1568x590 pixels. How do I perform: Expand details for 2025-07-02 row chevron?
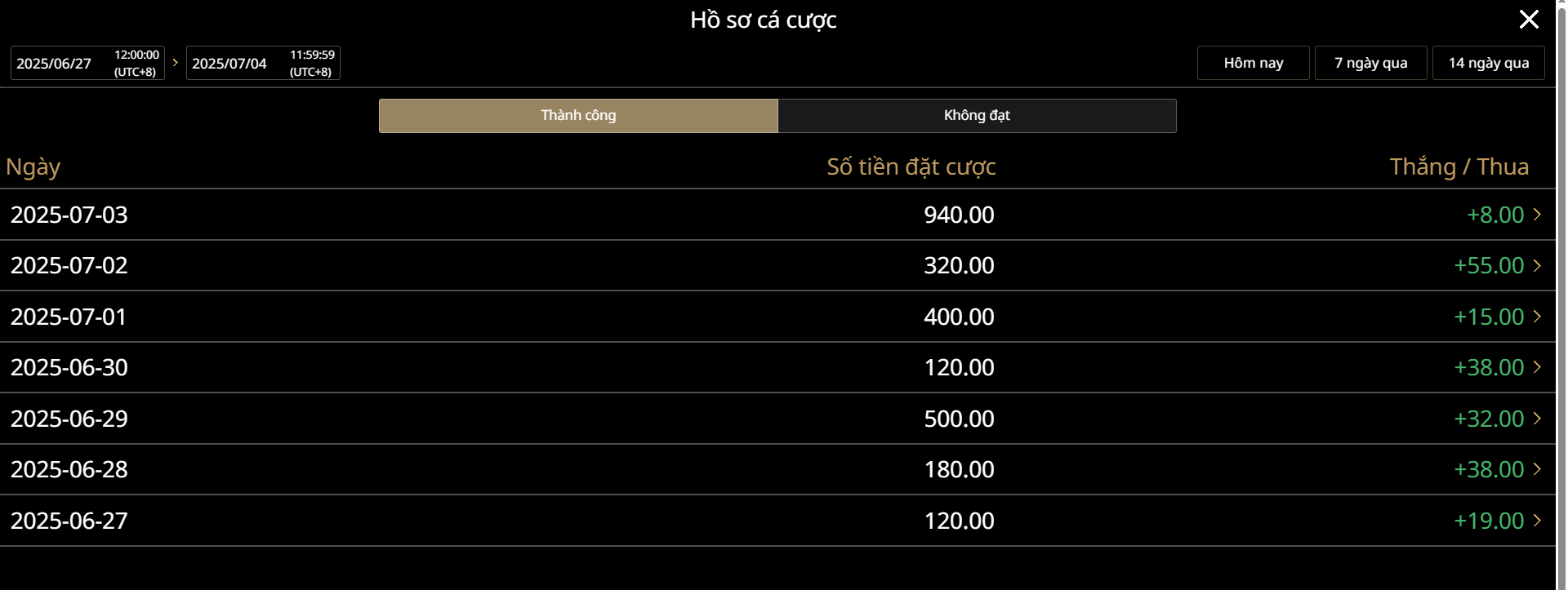click(1537, 265)
